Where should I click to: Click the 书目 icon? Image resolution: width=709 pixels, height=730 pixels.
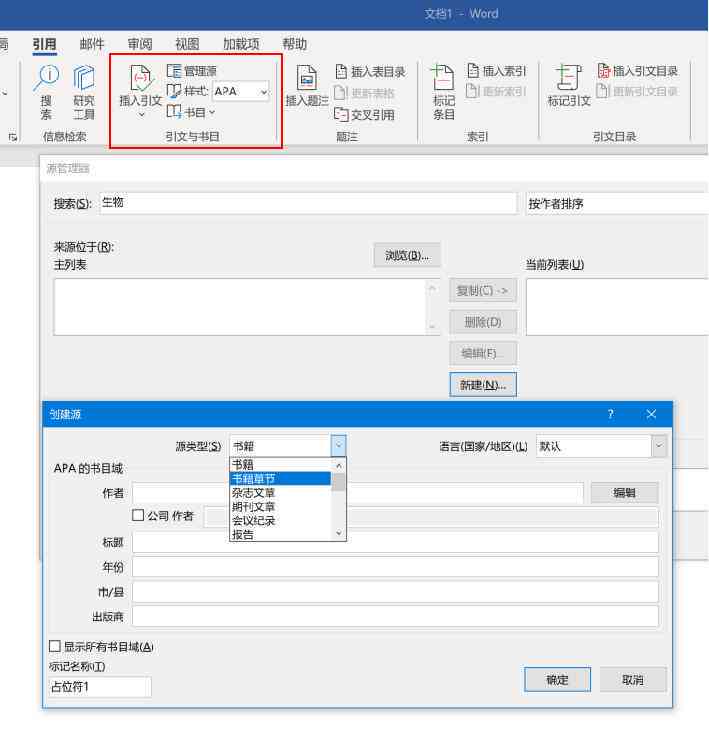click(174, 112)
